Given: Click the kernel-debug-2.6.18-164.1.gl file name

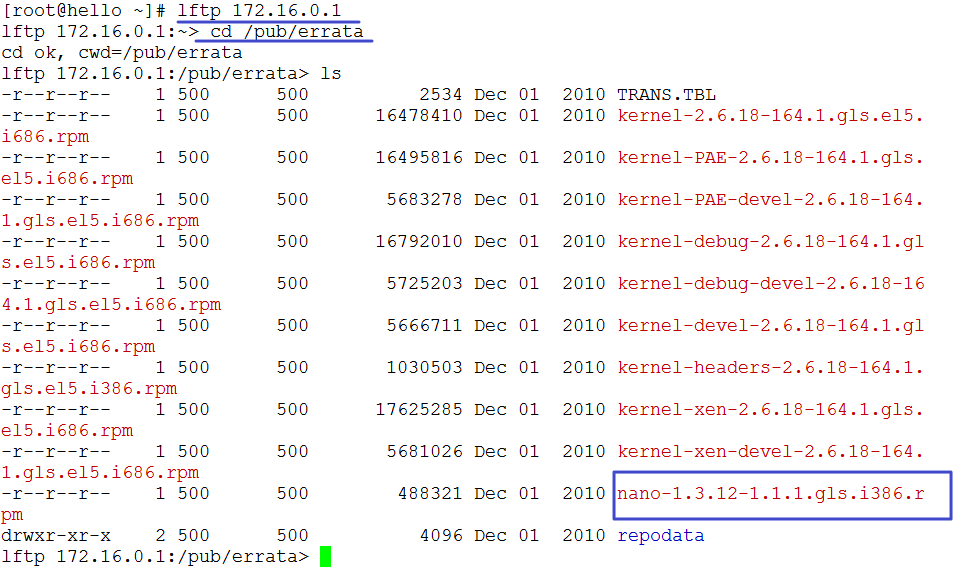Looking at the screenshot, I should pos(770,242).
